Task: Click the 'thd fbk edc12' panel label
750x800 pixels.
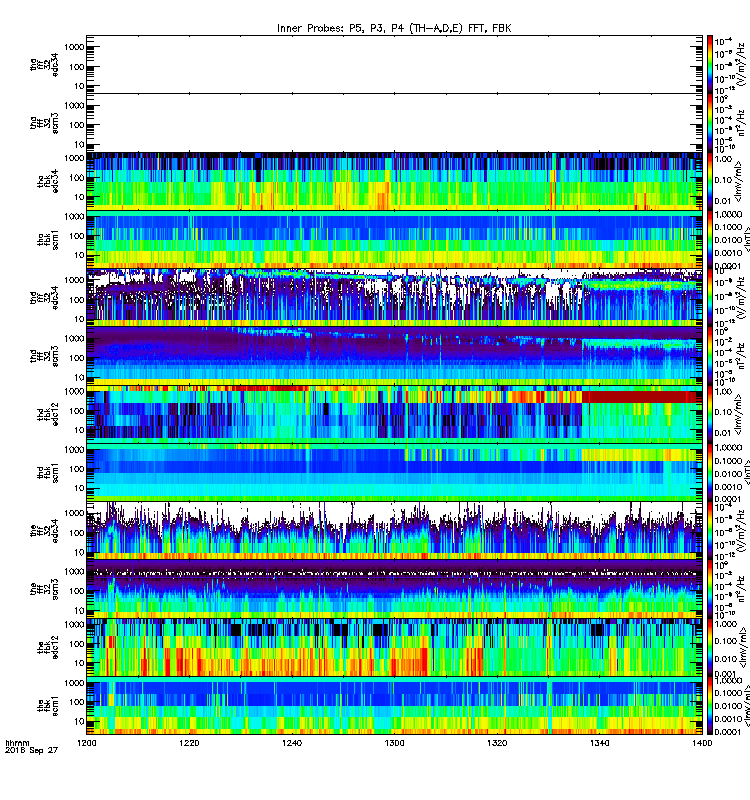Action: [47, 414]
